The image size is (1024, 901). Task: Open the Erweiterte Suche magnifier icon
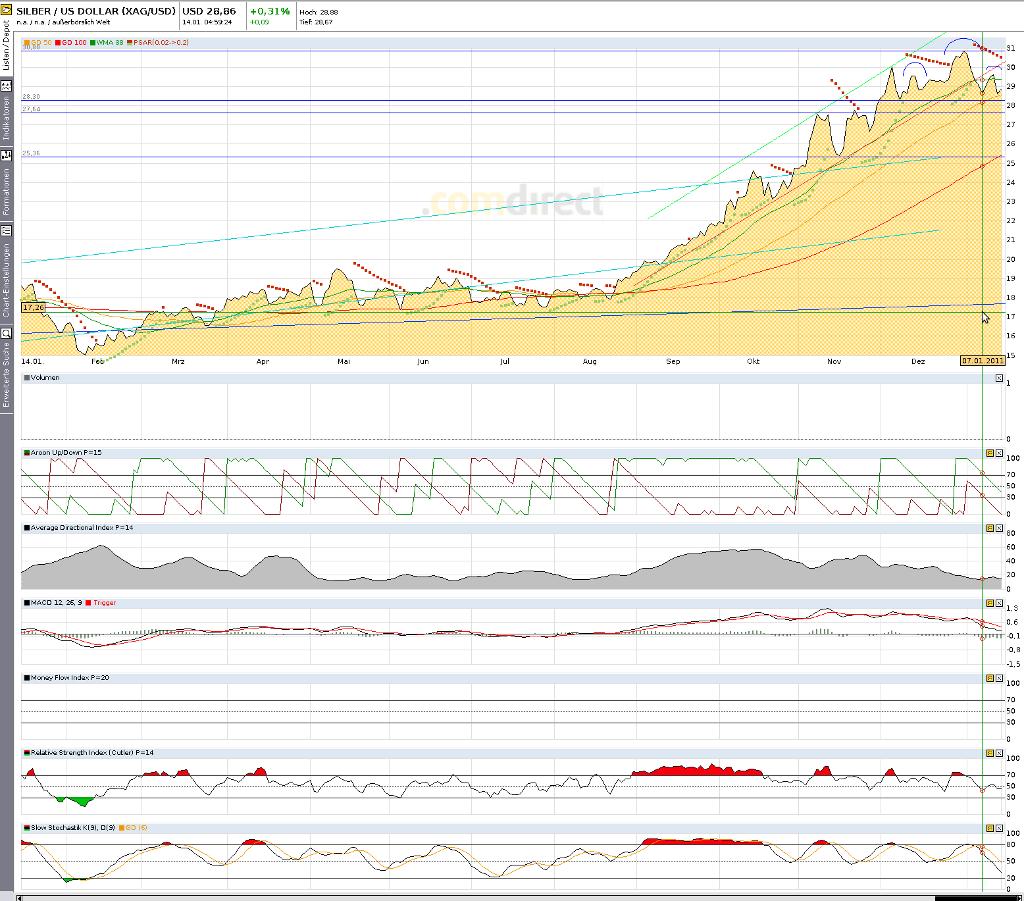[6, 333]
